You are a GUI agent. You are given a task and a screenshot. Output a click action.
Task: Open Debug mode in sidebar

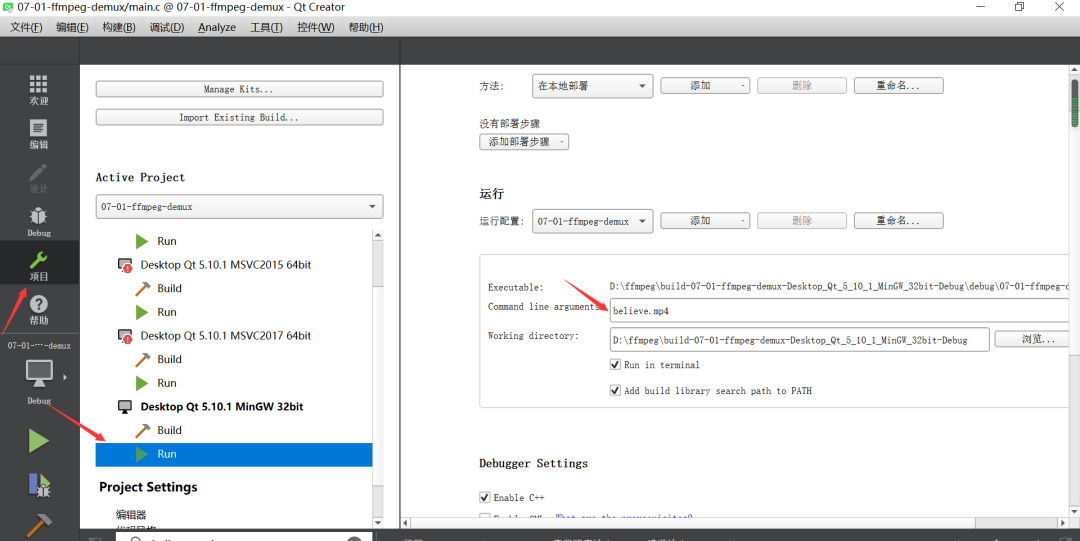coord(39,222)
